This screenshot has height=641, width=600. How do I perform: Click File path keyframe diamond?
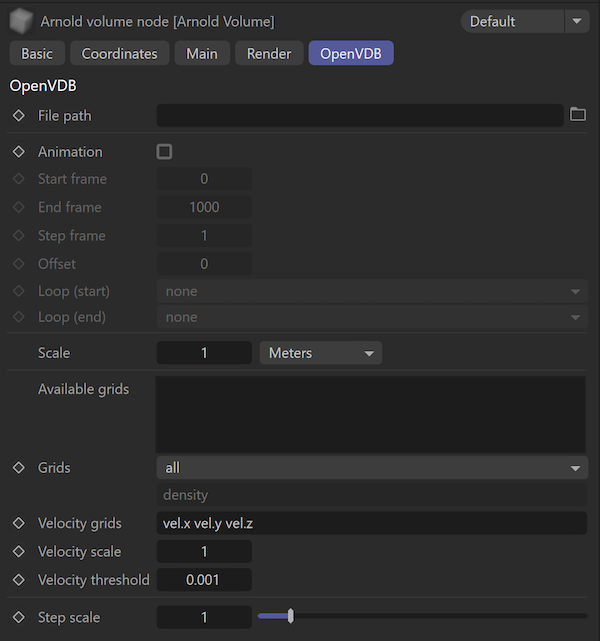click(19, 116)
